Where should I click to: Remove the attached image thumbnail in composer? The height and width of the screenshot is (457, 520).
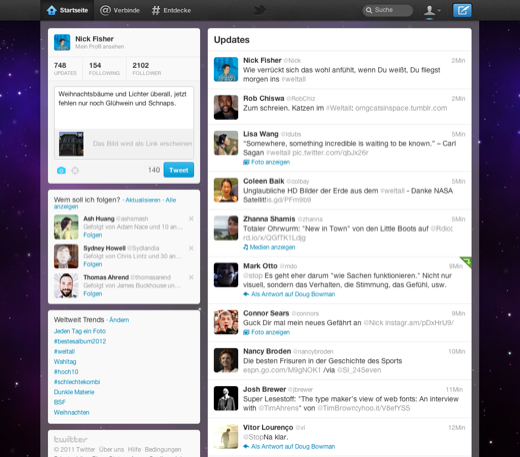[80, 135]
